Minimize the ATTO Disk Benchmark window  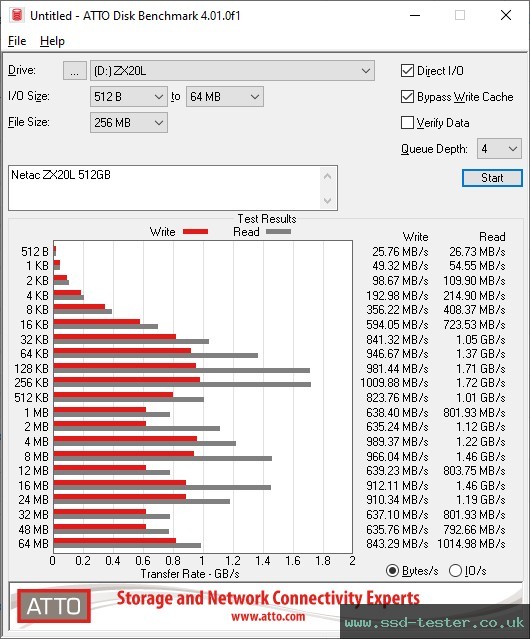tap(415, 15)
